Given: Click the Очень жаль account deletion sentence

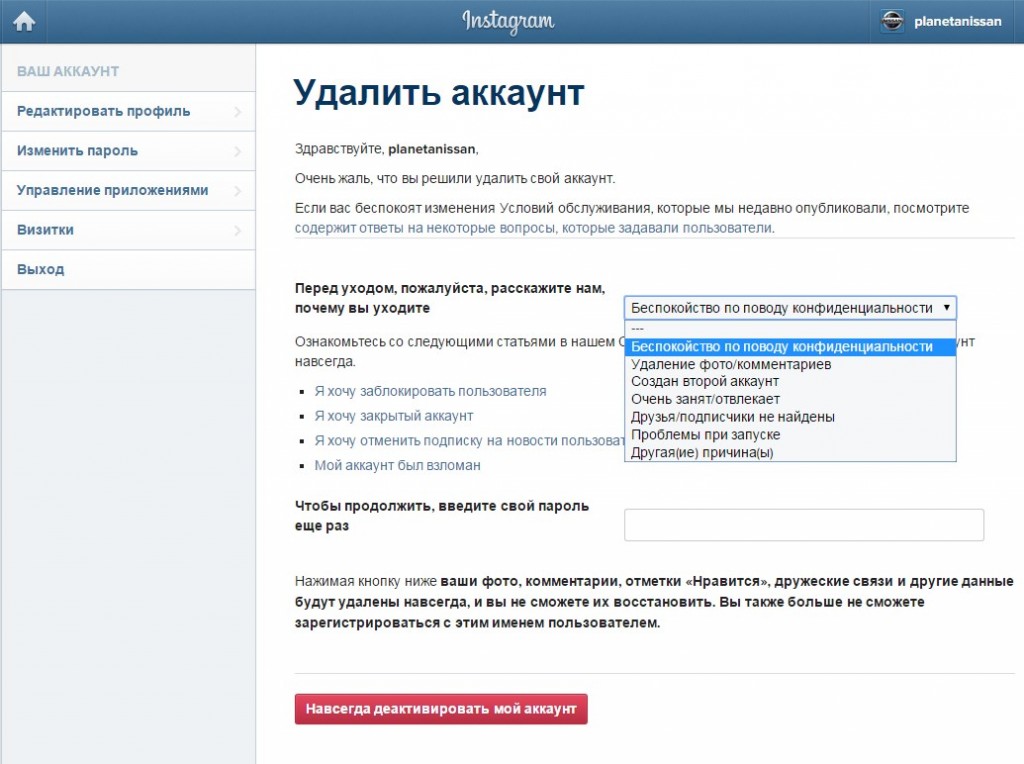Looking at the screenshot, I should (455, 179).
